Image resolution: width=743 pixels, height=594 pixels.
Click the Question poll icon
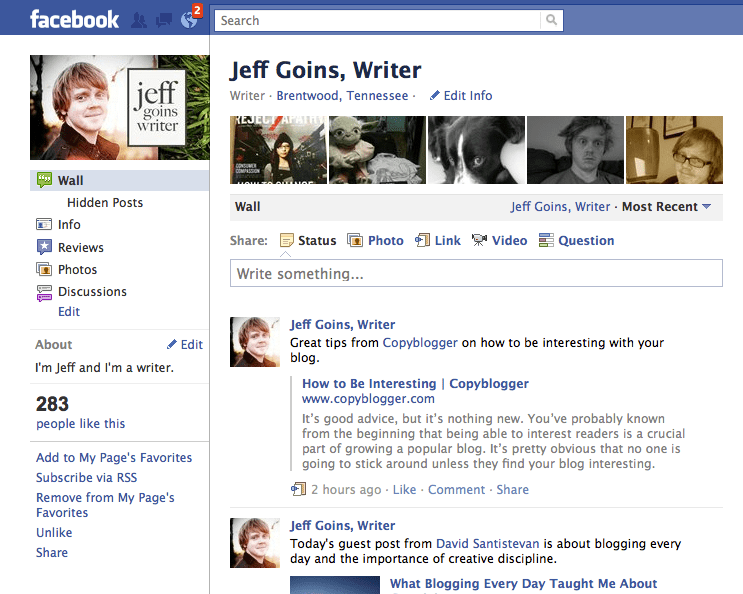coord(546,240)
